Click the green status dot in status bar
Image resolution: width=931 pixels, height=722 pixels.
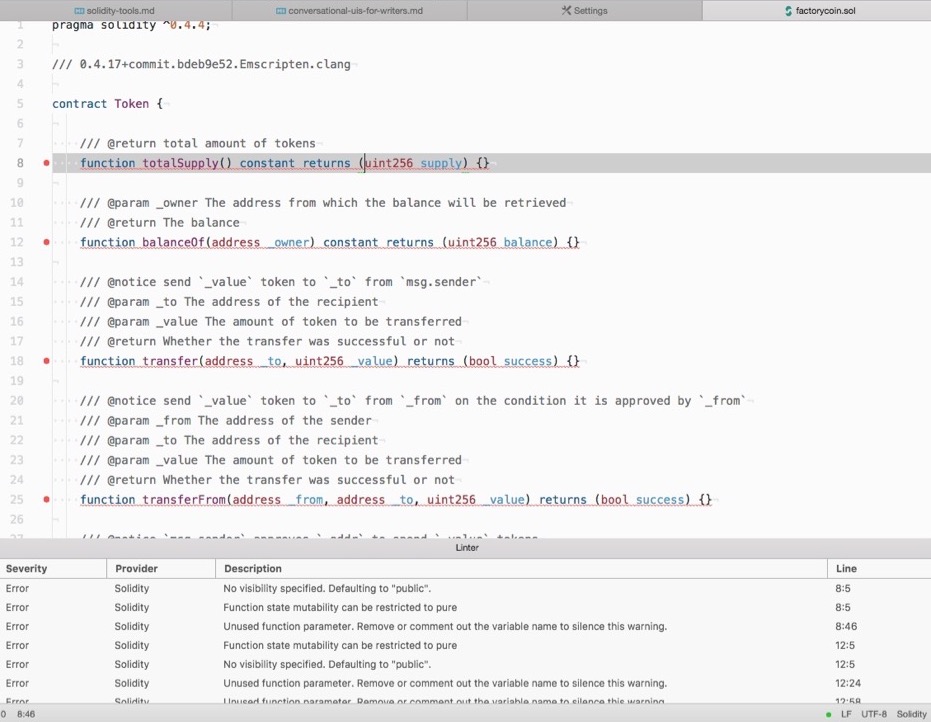tap(829, 714)
